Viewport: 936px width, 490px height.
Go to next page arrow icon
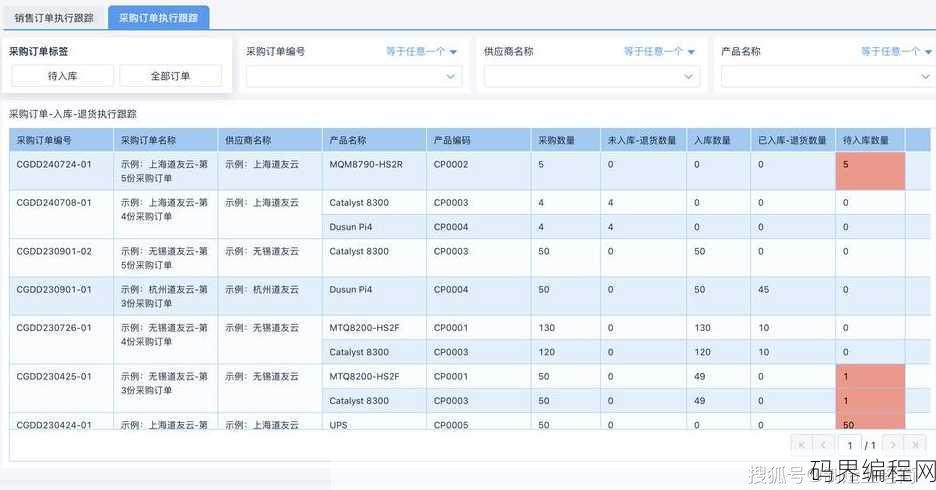tap(892, 445)
